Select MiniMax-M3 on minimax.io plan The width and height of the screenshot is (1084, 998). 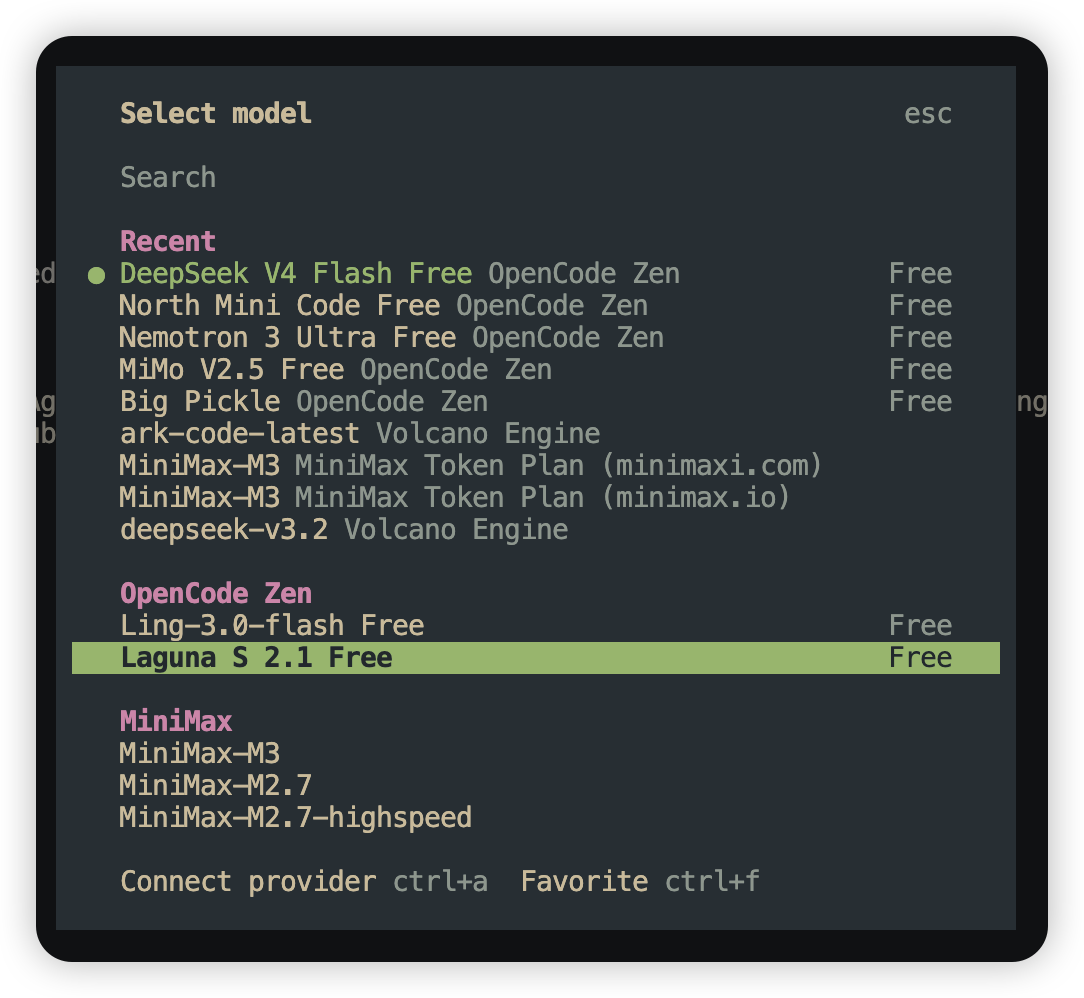click(x=536, y=498)
